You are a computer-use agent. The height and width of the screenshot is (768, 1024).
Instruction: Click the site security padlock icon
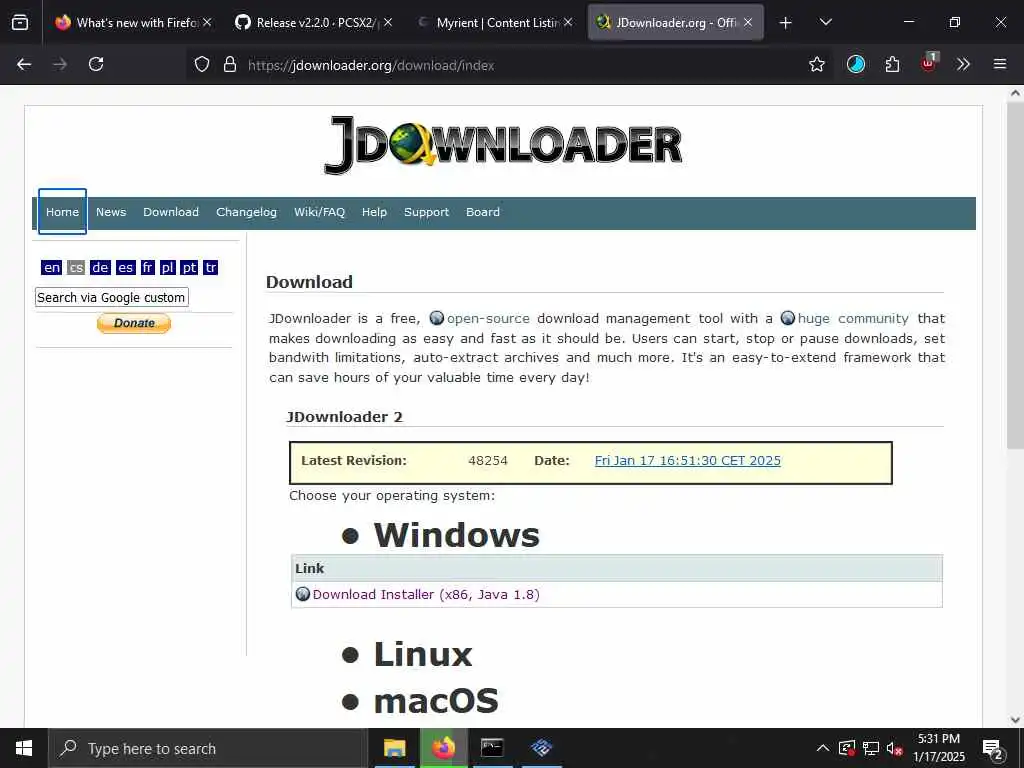point(229,64)
